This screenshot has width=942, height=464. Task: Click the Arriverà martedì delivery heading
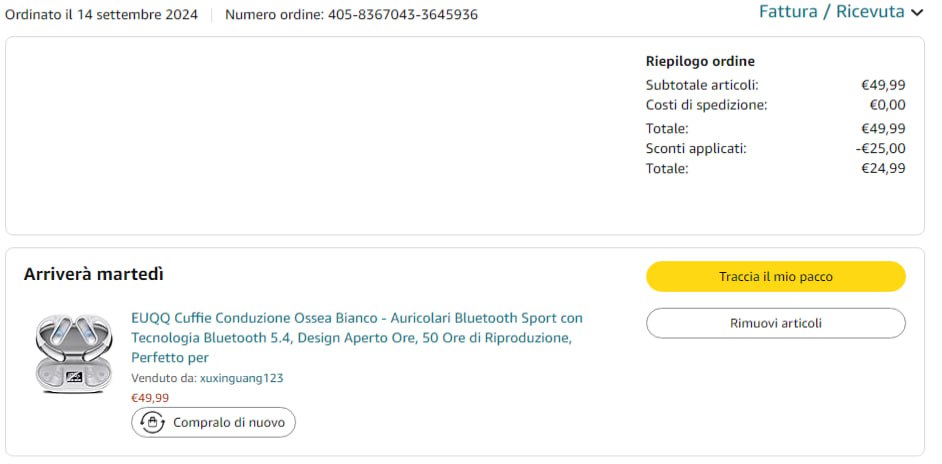94,274
